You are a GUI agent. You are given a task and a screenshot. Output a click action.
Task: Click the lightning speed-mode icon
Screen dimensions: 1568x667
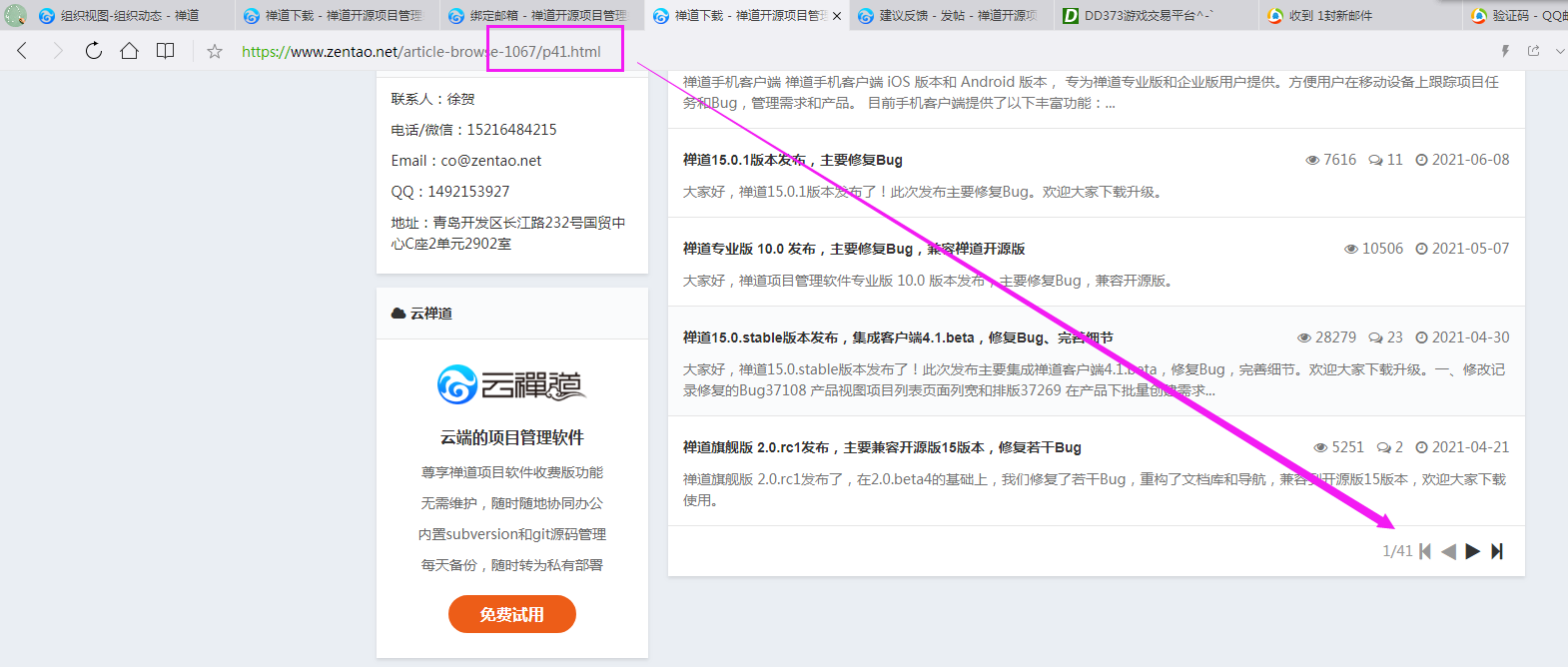pyautogui.click(x=1505, y=51)
